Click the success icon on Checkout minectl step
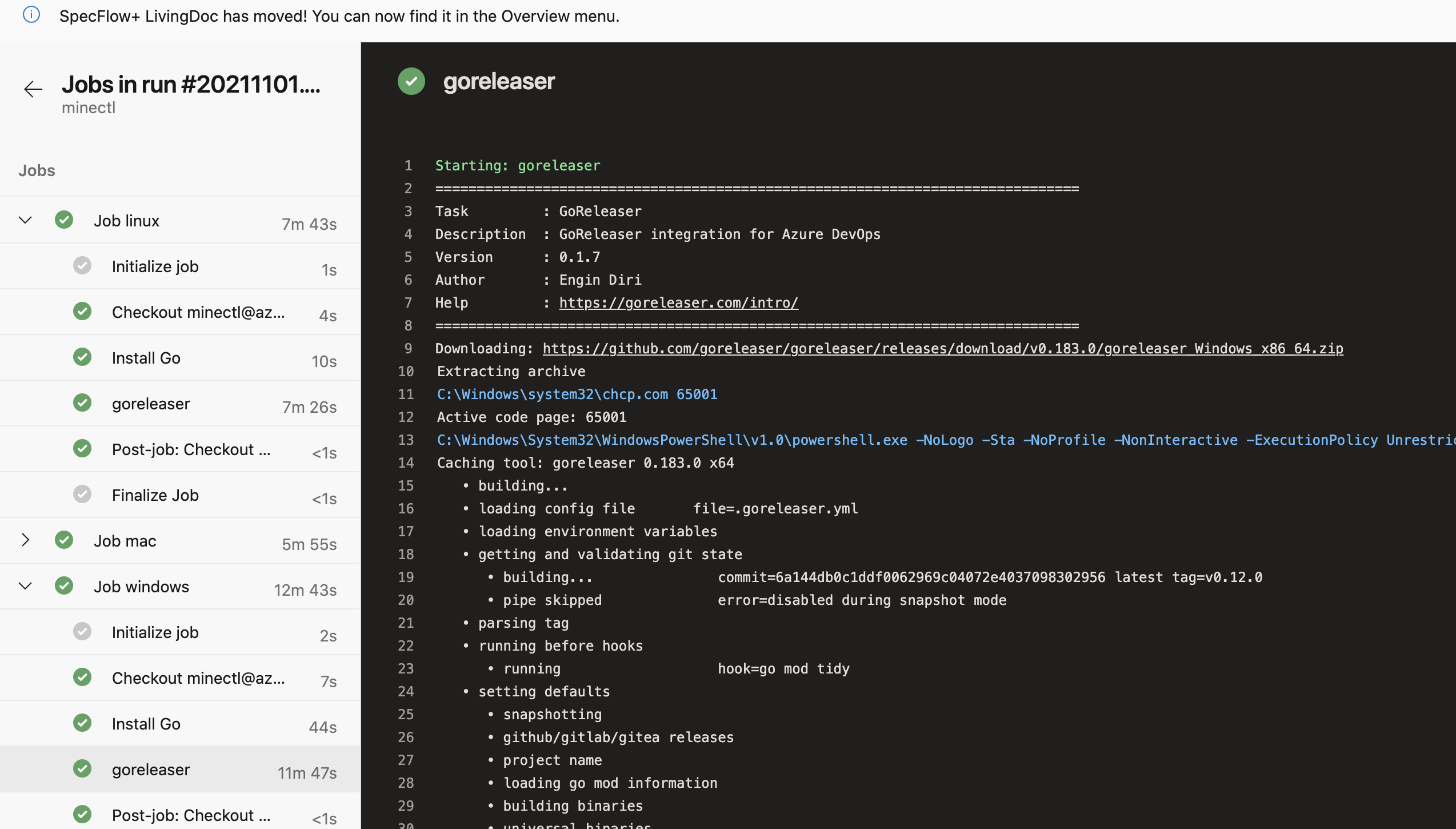 pos(82,311)
